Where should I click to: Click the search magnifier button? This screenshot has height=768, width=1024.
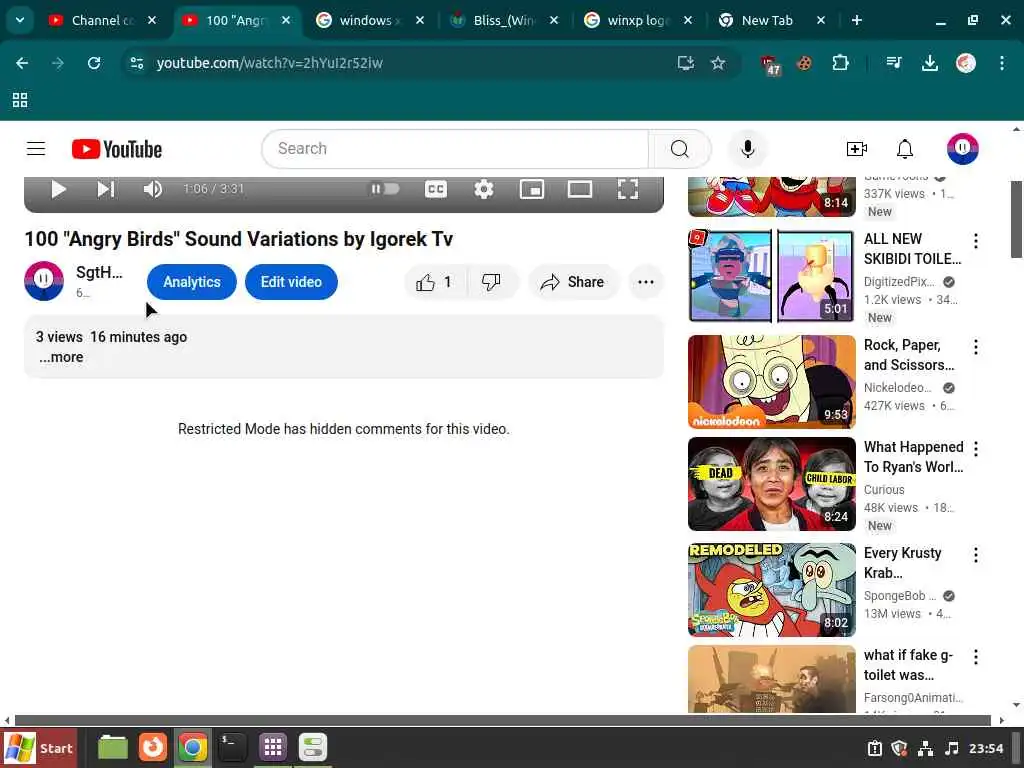[x=679, y=149]
